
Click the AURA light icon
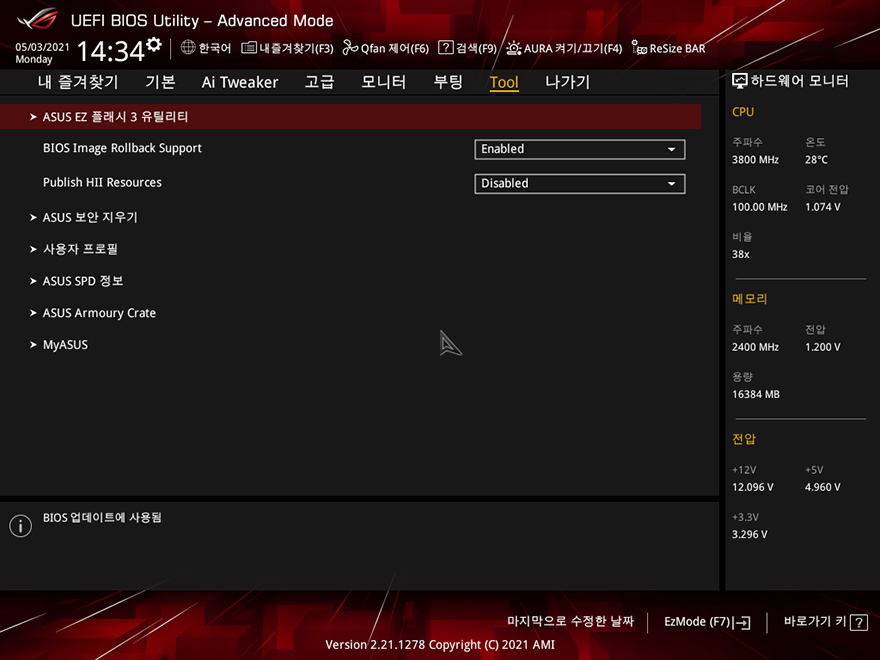click(514, 48)
